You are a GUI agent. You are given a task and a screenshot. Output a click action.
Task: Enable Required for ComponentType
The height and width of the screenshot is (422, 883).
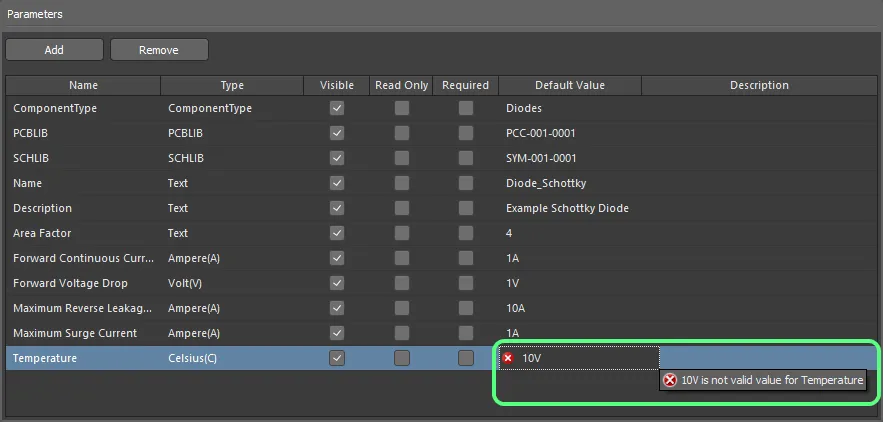click(x=466, y=108)
